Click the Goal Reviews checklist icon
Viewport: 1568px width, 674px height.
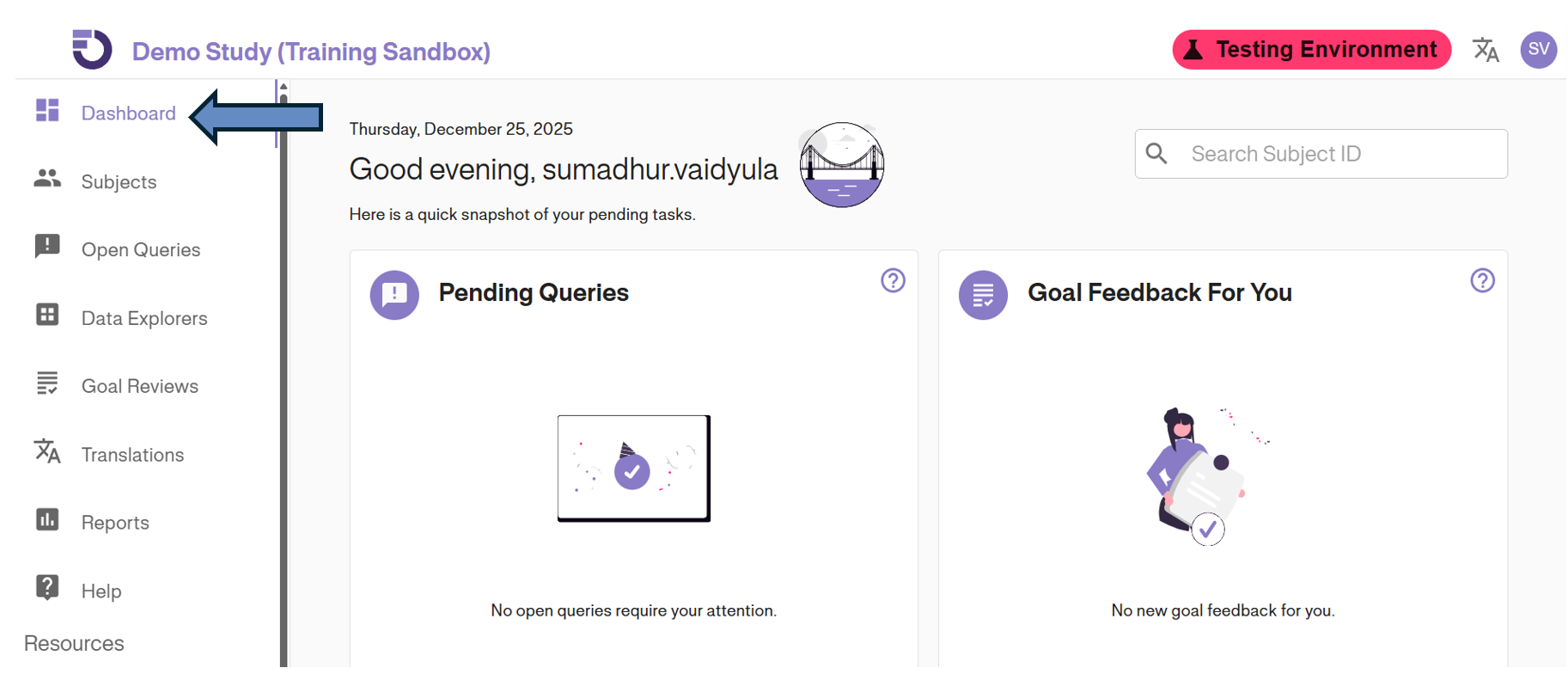[47, 383]
